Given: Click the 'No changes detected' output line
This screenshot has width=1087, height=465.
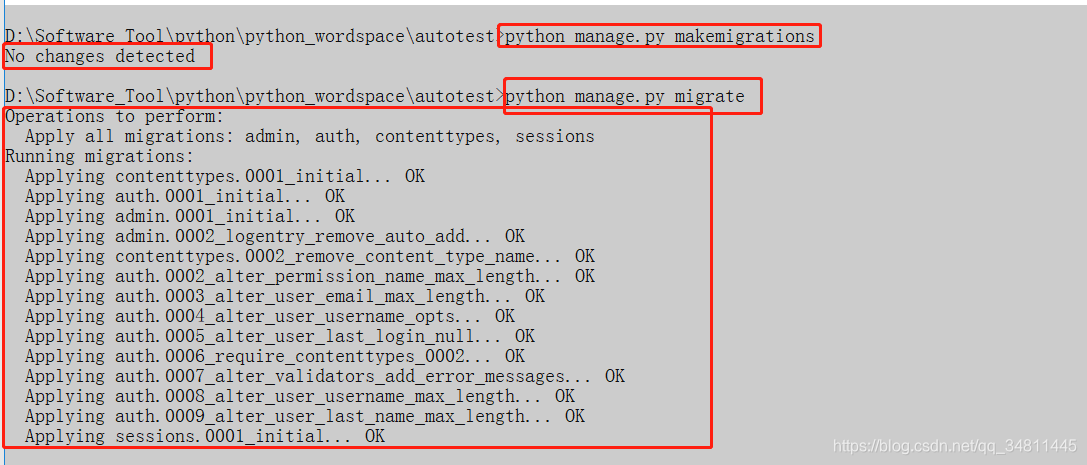Looking at the screenshot, I should pyautogui.click(x=101, y=56).
